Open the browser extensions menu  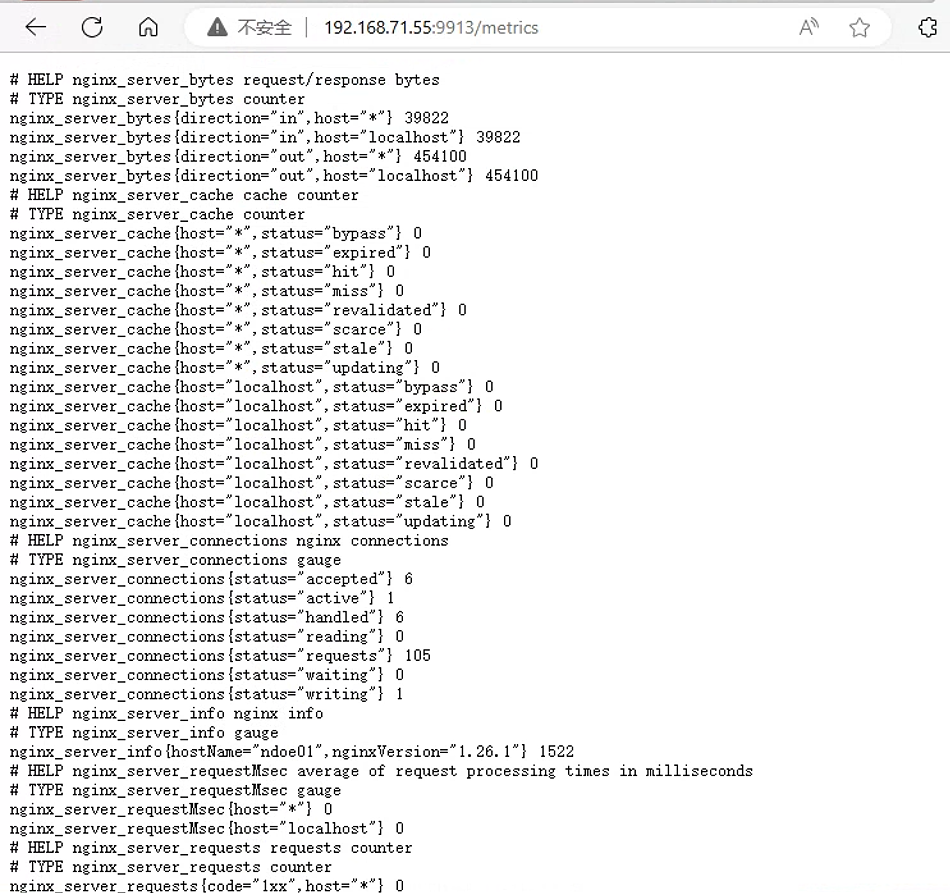[x=927, y=27]
